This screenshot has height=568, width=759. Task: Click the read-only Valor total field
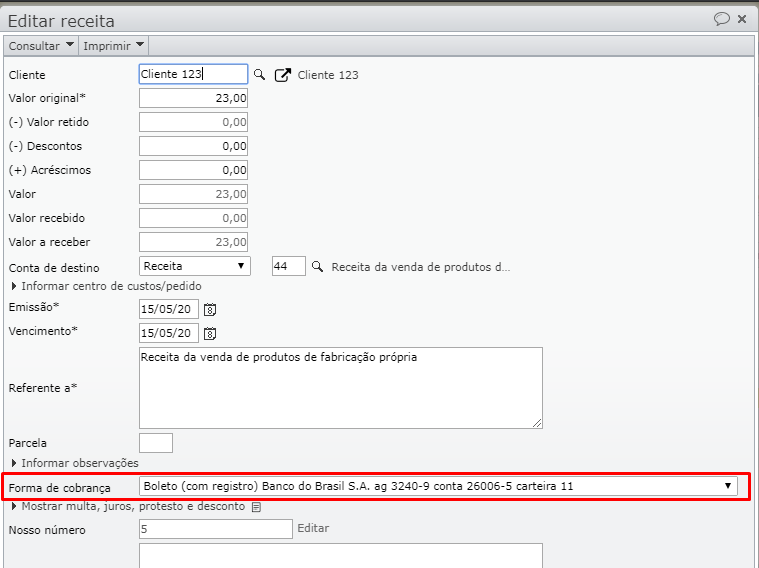click(193, 194)
